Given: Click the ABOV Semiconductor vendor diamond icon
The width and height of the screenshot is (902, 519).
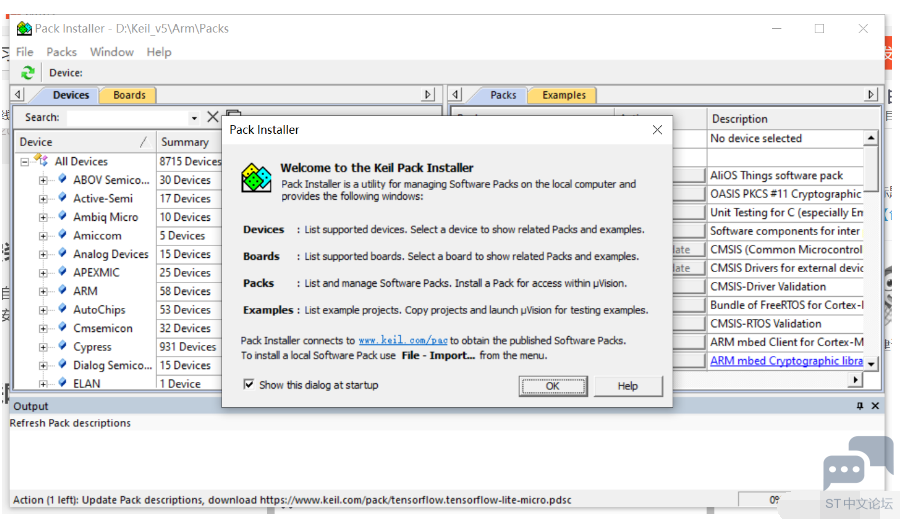Looking at the screenshot, I should (x=63, y=179).
